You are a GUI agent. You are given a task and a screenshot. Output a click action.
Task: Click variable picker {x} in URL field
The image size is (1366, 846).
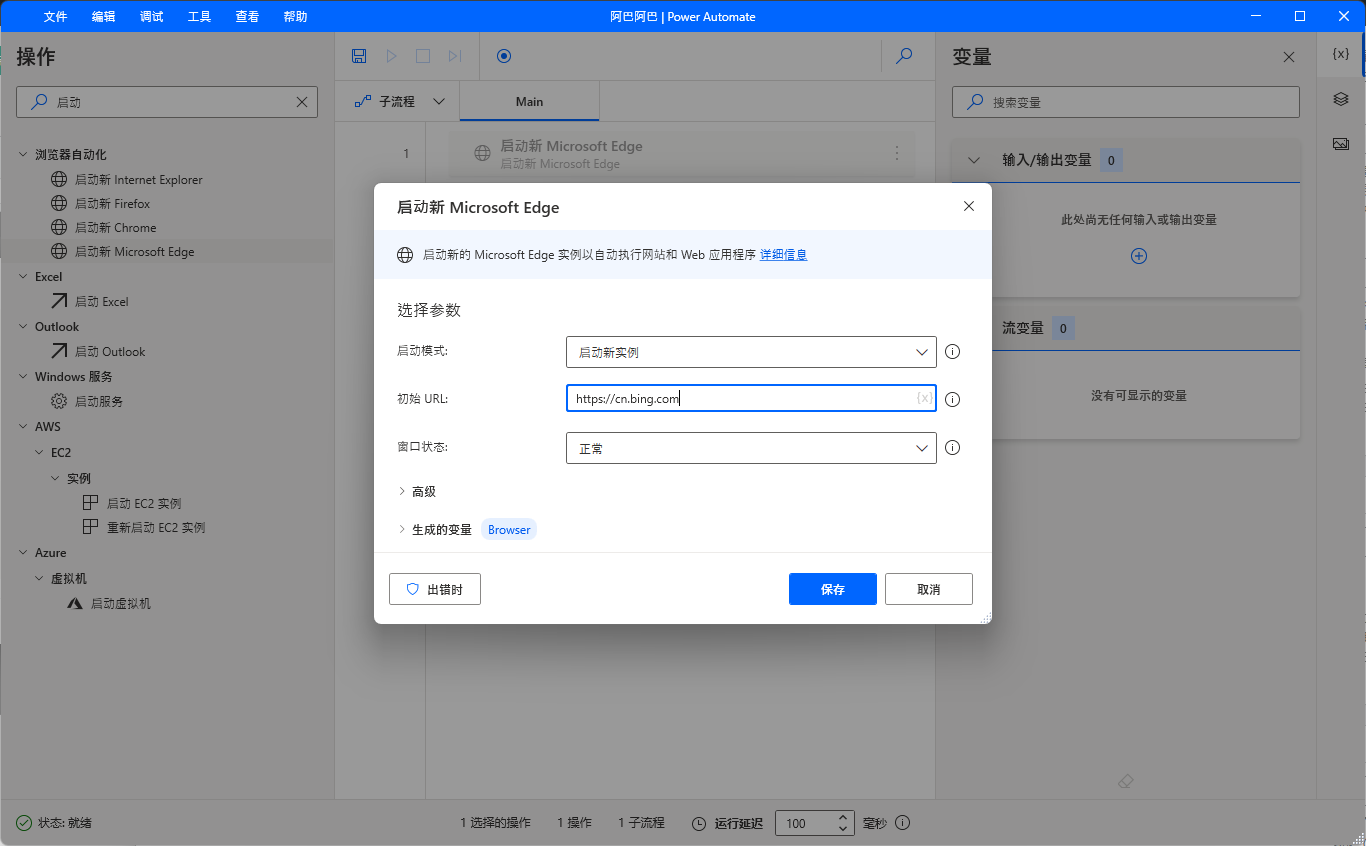[x=924, y=399]
